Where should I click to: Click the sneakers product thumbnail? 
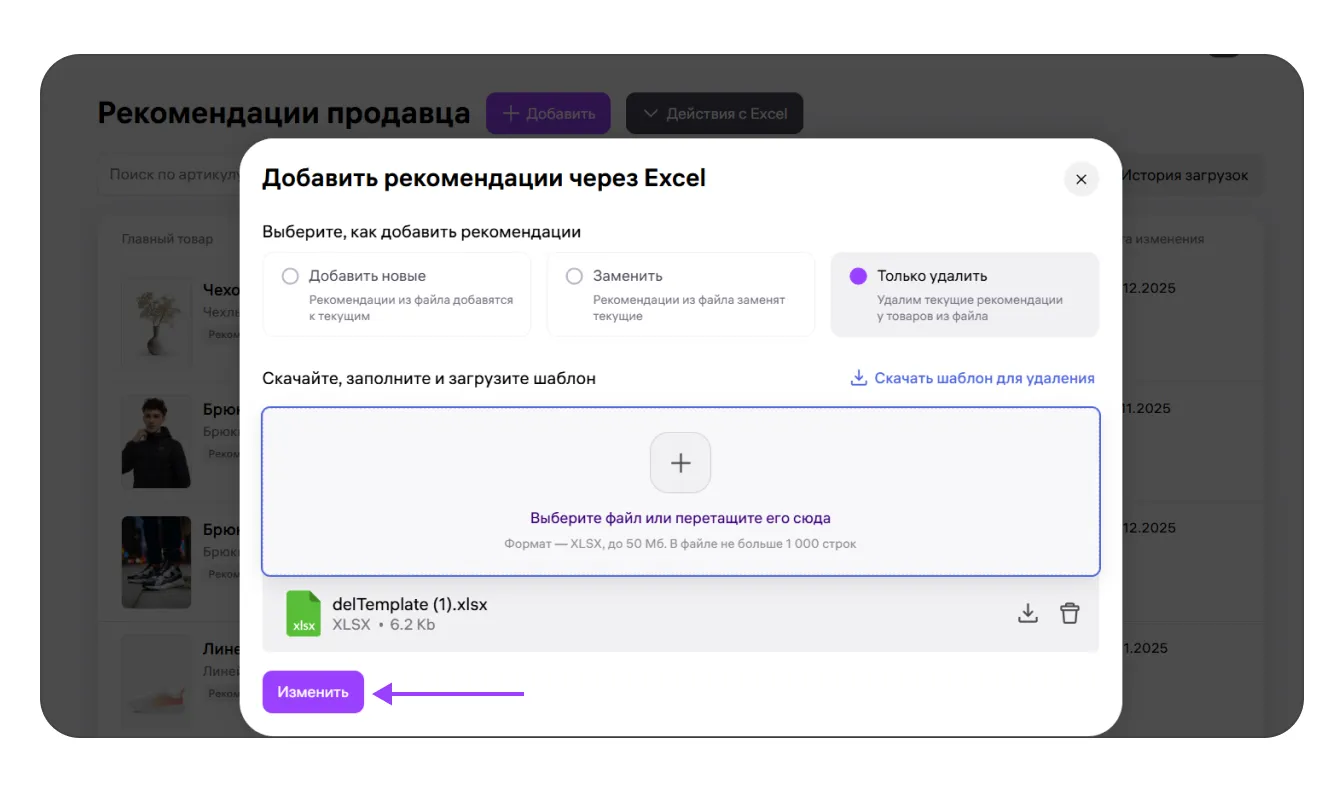click(156, 562)
